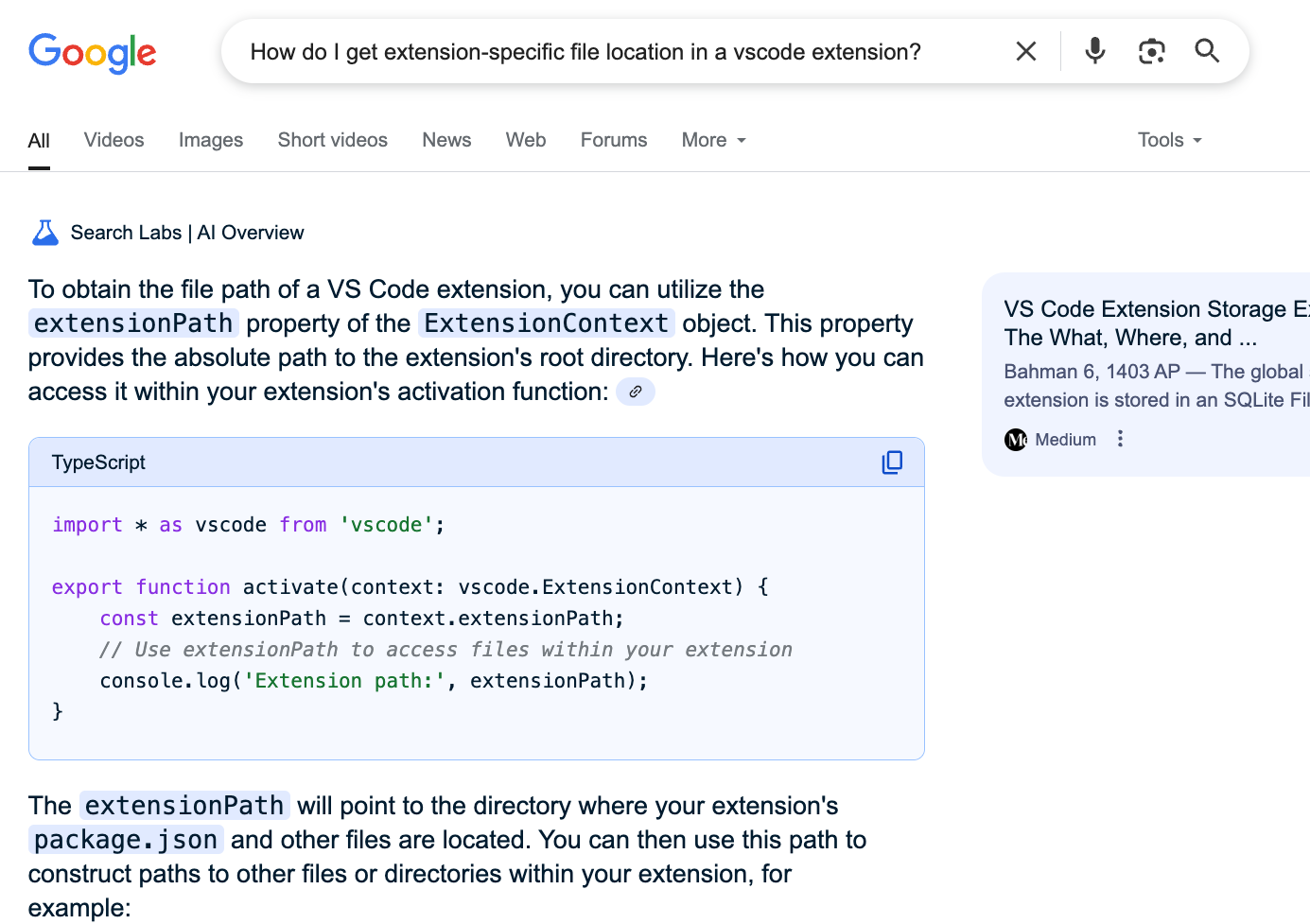Screen dimensions: 1310x924
Task: Click the console.log code line
Action: pyautogui.click(x=374, y=681)
